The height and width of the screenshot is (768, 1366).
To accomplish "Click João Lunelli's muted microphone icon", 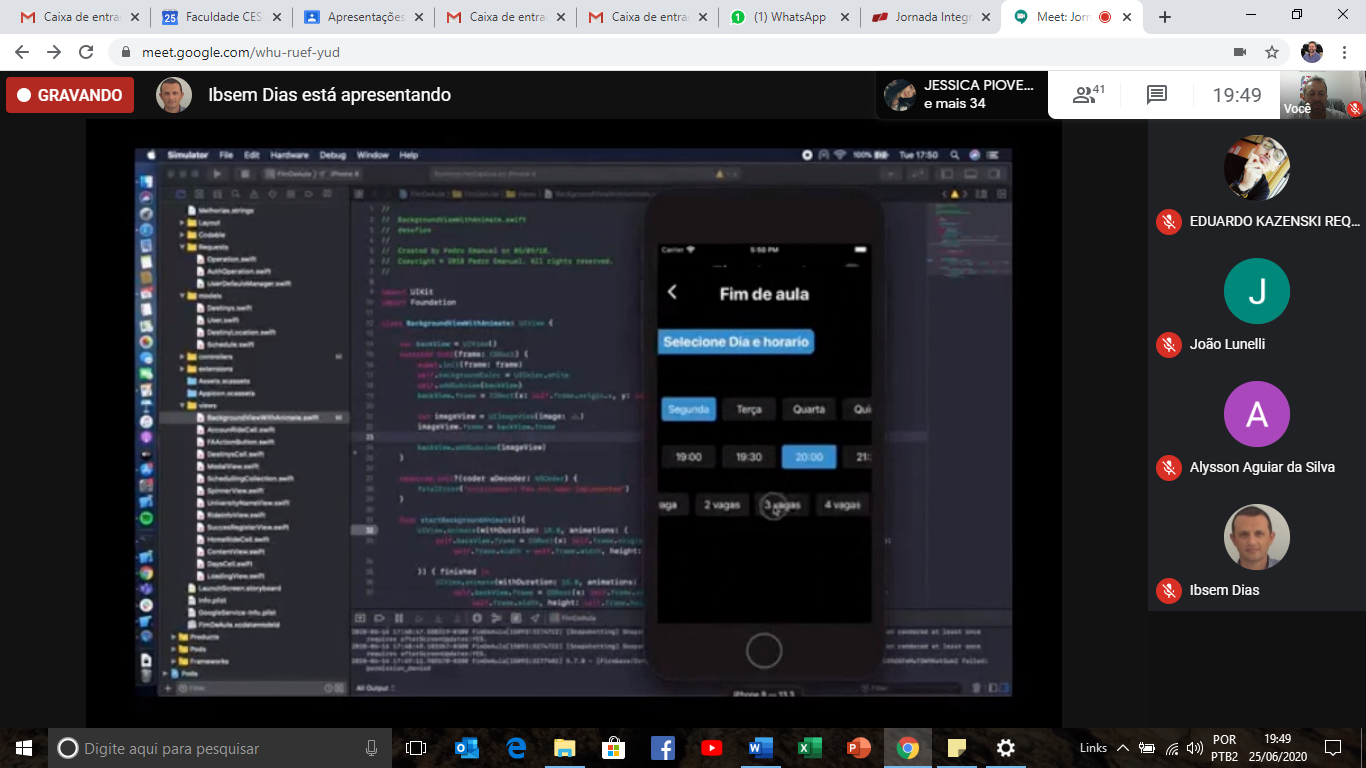I will [x=1168, y=344].
